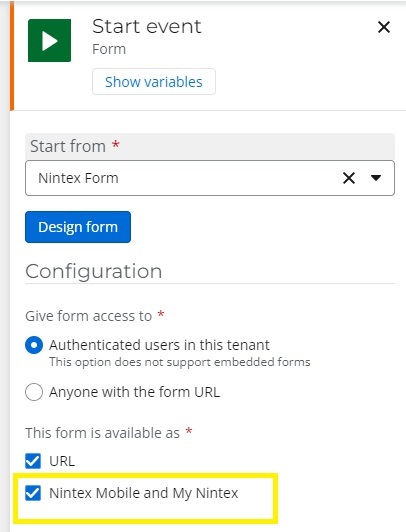Image resolution: width=406 pixels, height=532 pixels.
Task: Click the Start from field label
Action: (x=68, y=147)
